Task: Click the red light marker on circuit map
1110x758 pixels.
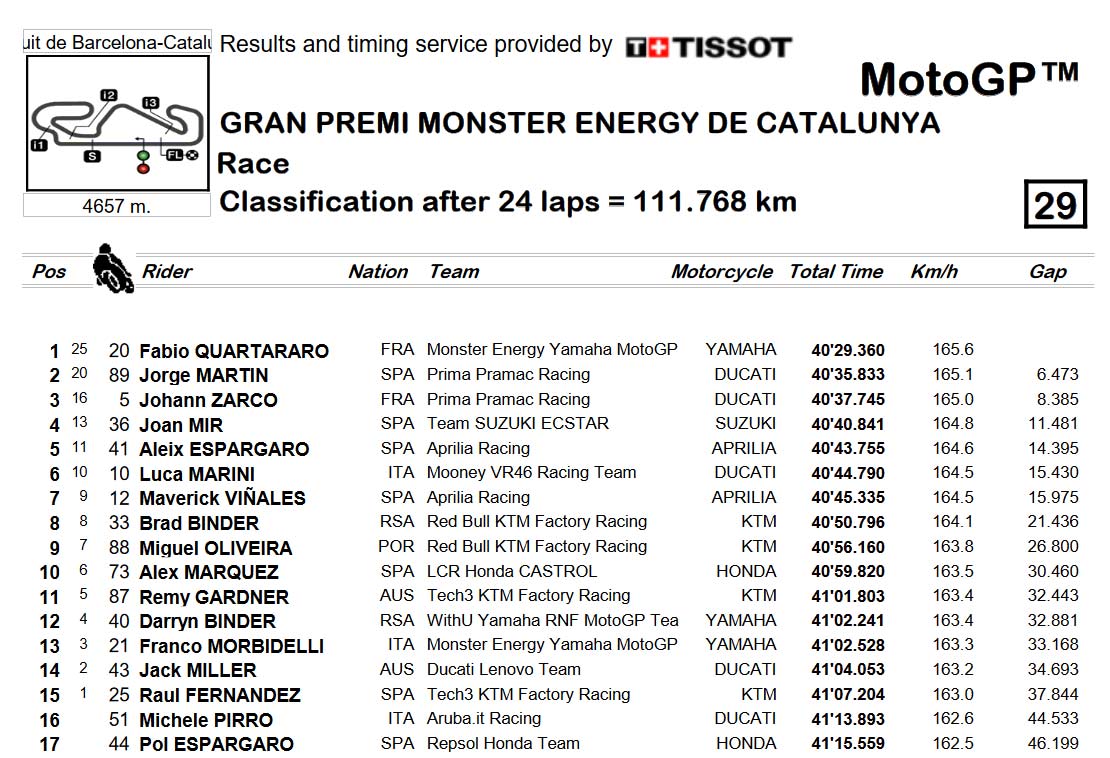Action: coord(143,168)
